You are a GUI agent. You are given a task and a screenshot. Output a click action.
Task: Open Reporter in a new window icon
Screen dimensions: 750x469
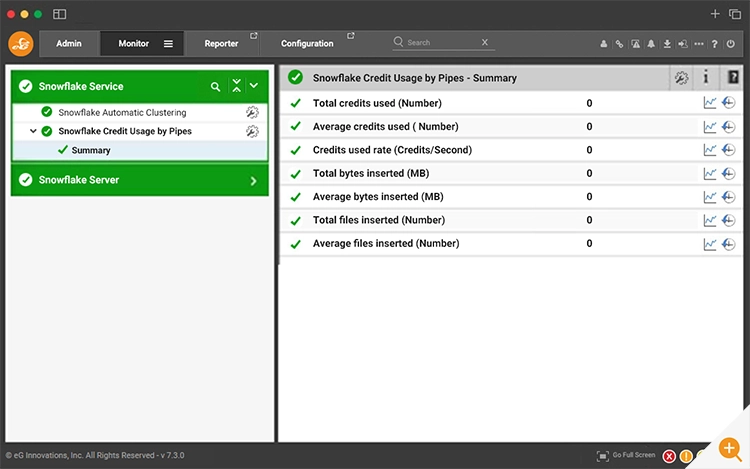(254, 36)
